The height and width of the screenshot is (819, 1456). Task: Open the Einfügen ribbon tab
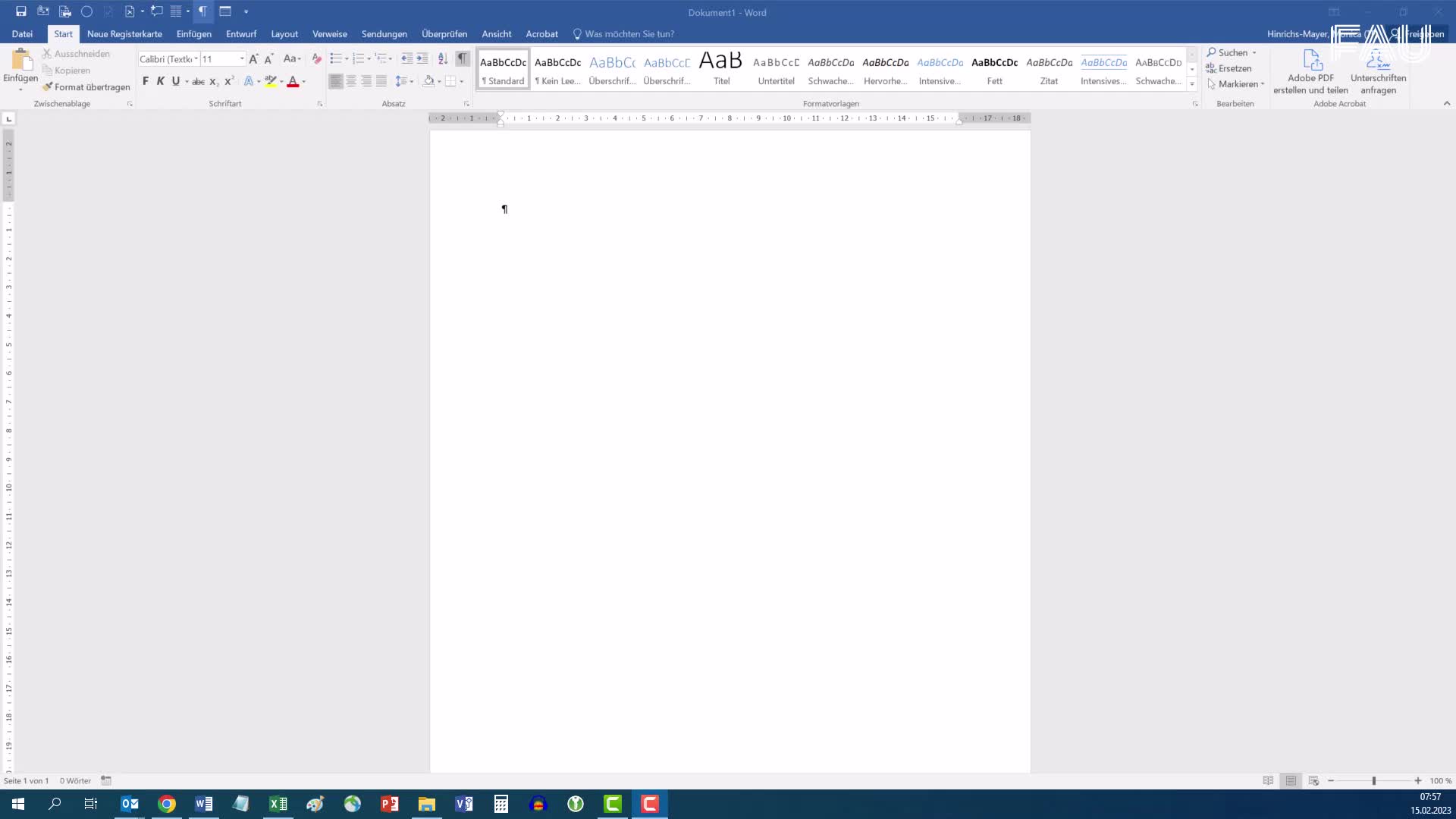point(193,34)
